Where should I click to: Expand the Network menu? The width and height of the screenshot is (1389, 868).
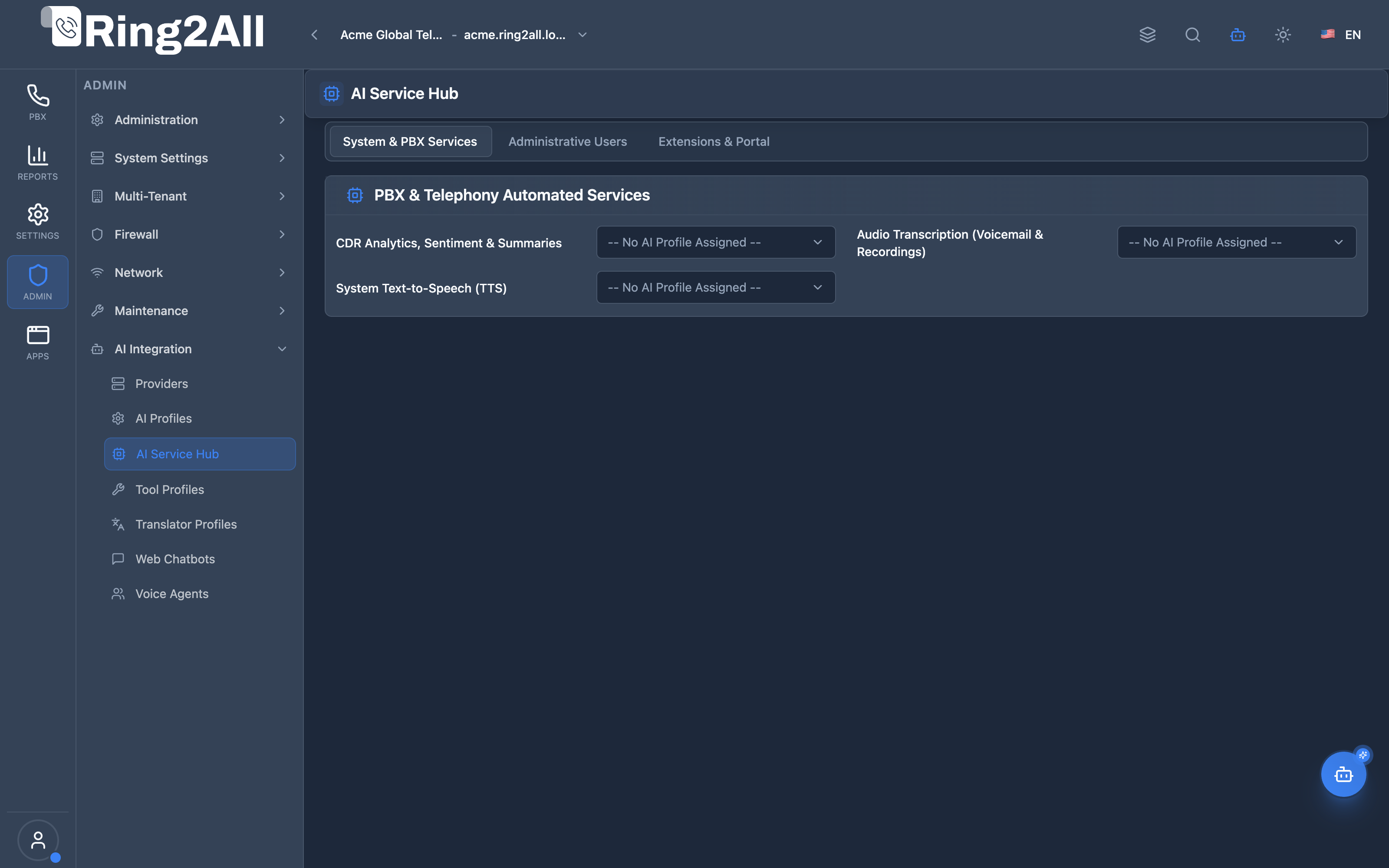click(x=189, y=273)
